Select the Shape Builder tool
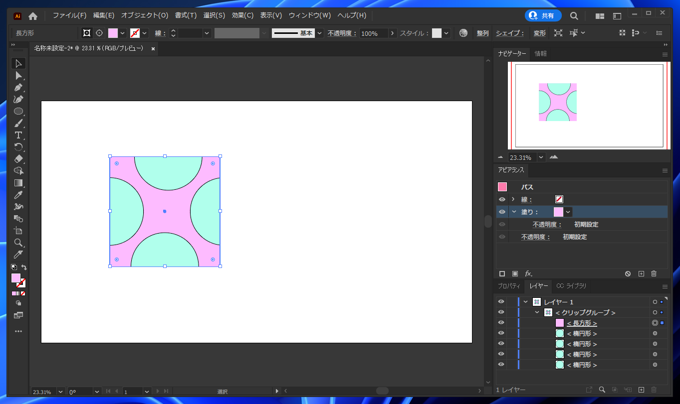 18,171
